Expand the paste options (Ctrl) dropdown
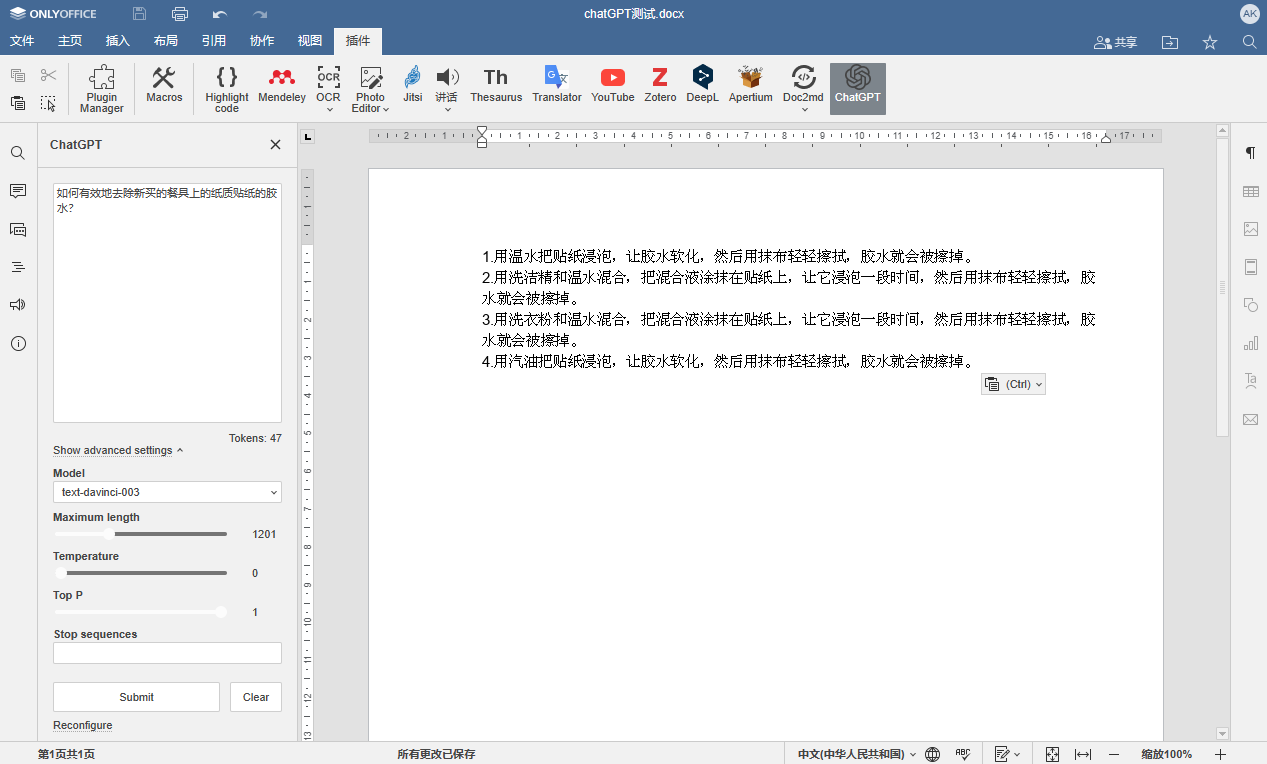1267x764 pixels. pos(1013,384)
